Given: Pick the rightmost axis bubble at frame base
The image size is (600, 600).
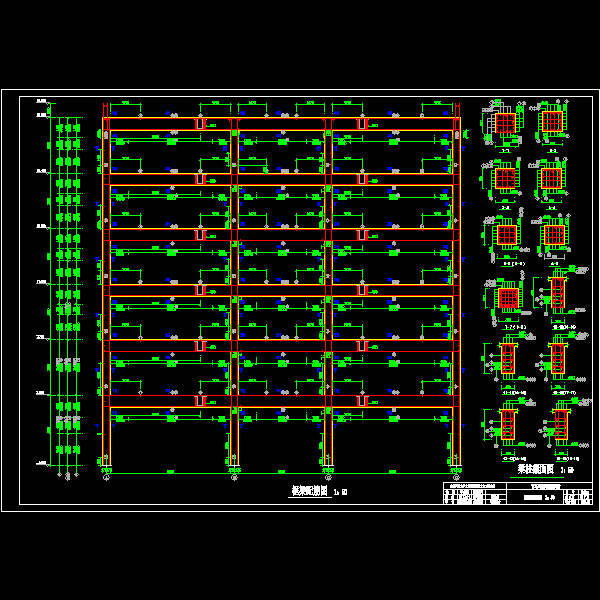Looking at the screenshot, I should [x=456, y=478].
